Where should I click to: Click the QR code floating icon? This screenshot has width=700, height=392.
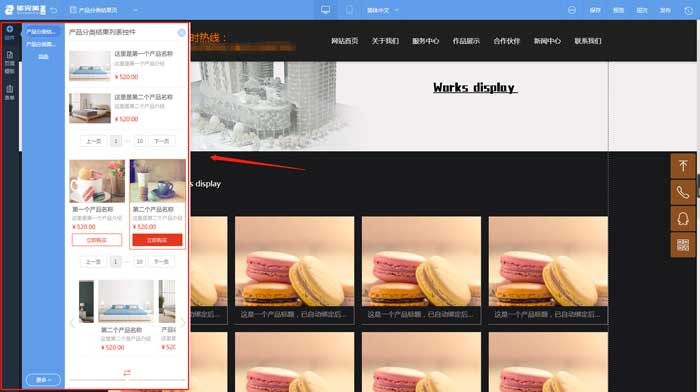[x=683, y=245]
